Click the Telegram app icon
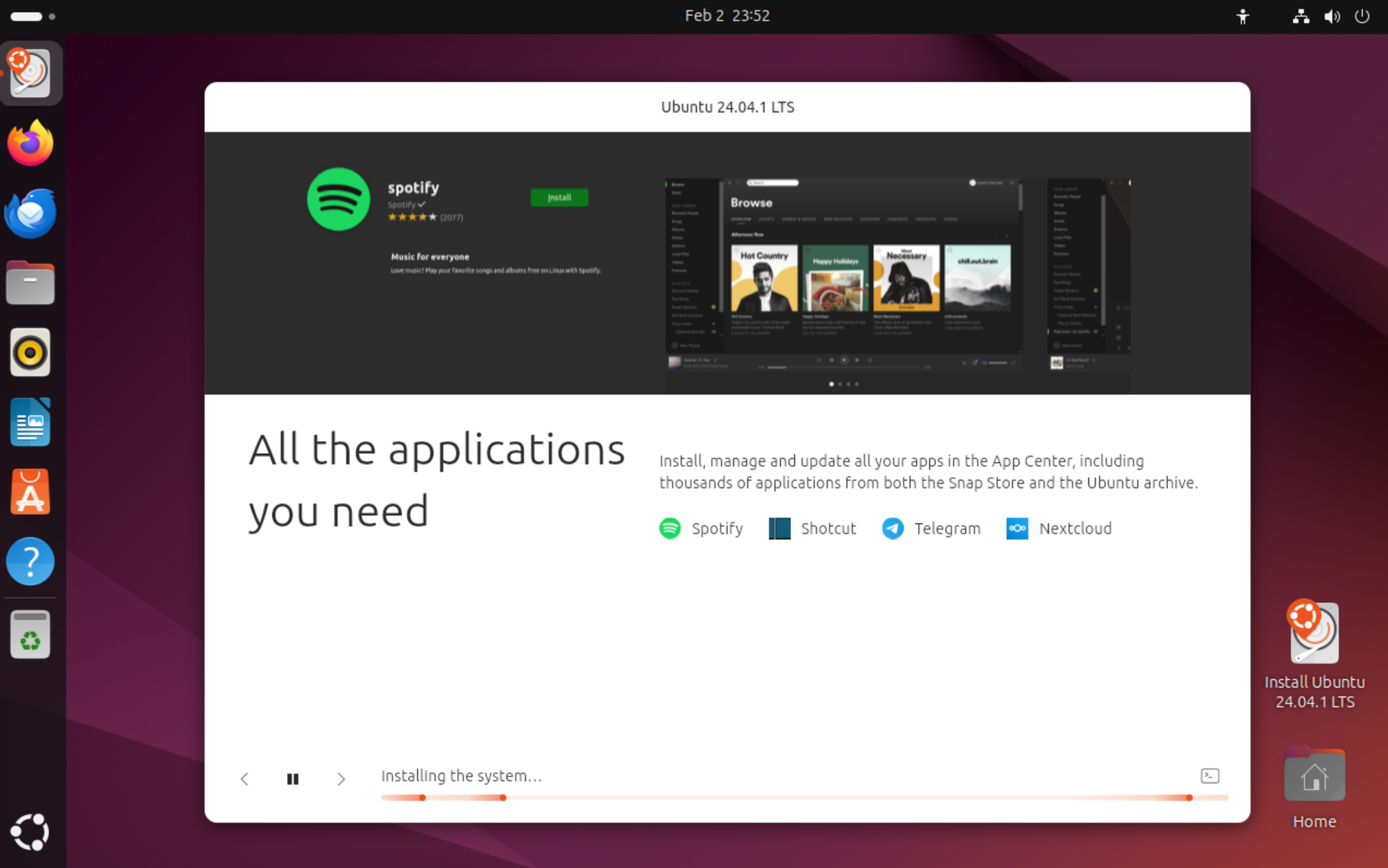The image size is (1388, 868). (x=892, y=529)
